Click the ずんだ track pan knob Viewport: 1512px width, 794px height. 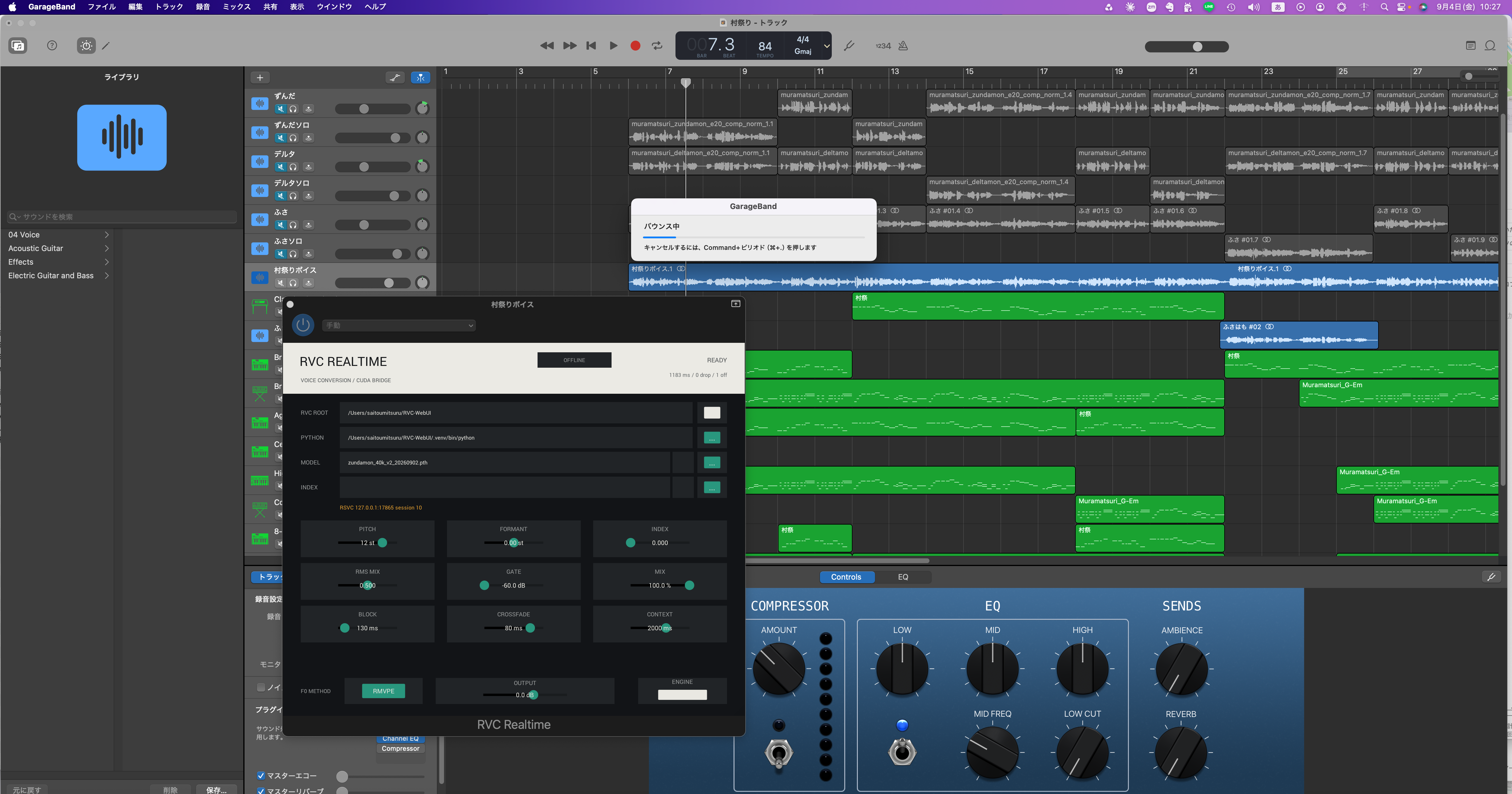point(422,108)
